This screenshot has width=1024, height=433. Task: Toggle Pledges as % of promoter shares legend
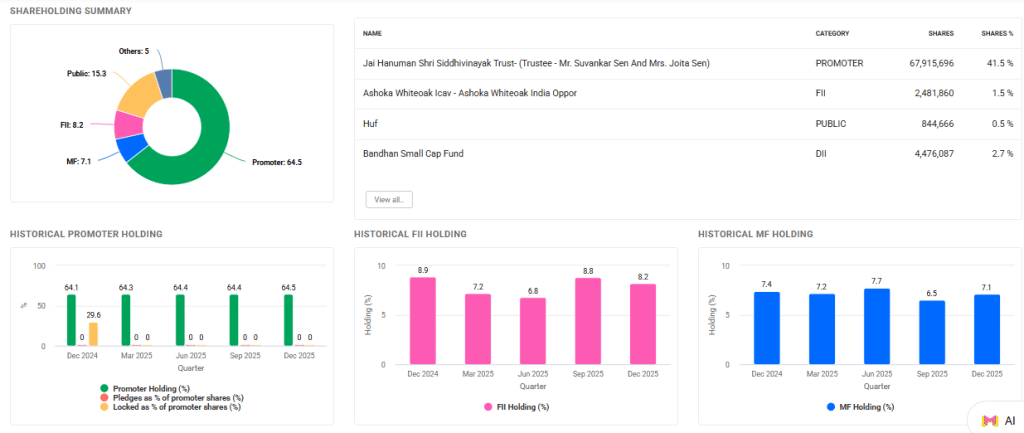(104, 397)
